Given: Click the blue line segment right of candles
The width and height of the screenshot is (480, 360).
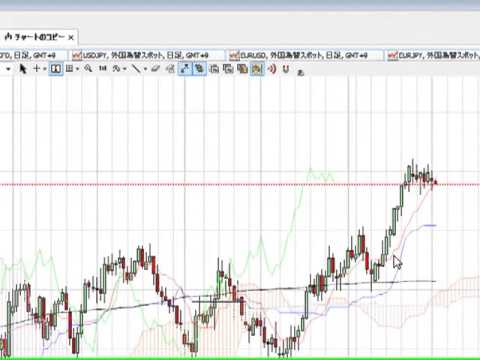Looking at the screenshot, I should tap(430, 226).
